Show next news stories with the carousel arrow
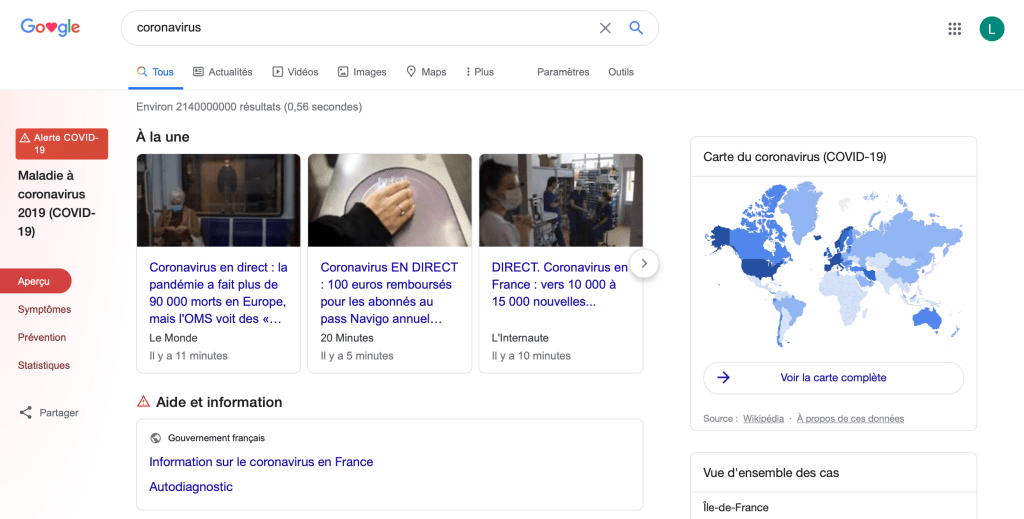 [x=644, y=263]
